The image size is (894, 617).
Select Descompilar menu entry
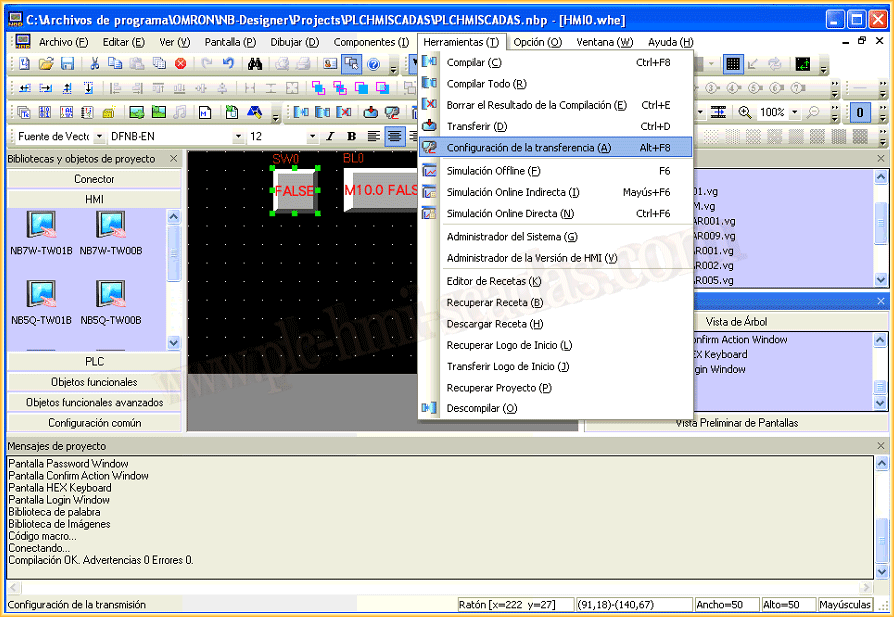tap(481, 408)
